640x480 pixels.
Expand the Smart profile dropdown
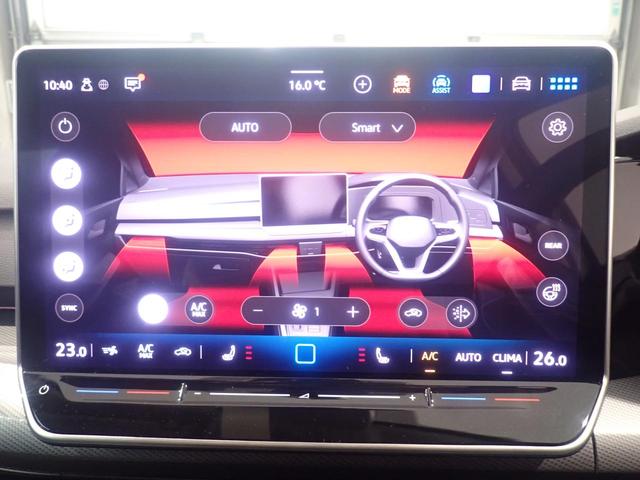(x=367, y=127)
